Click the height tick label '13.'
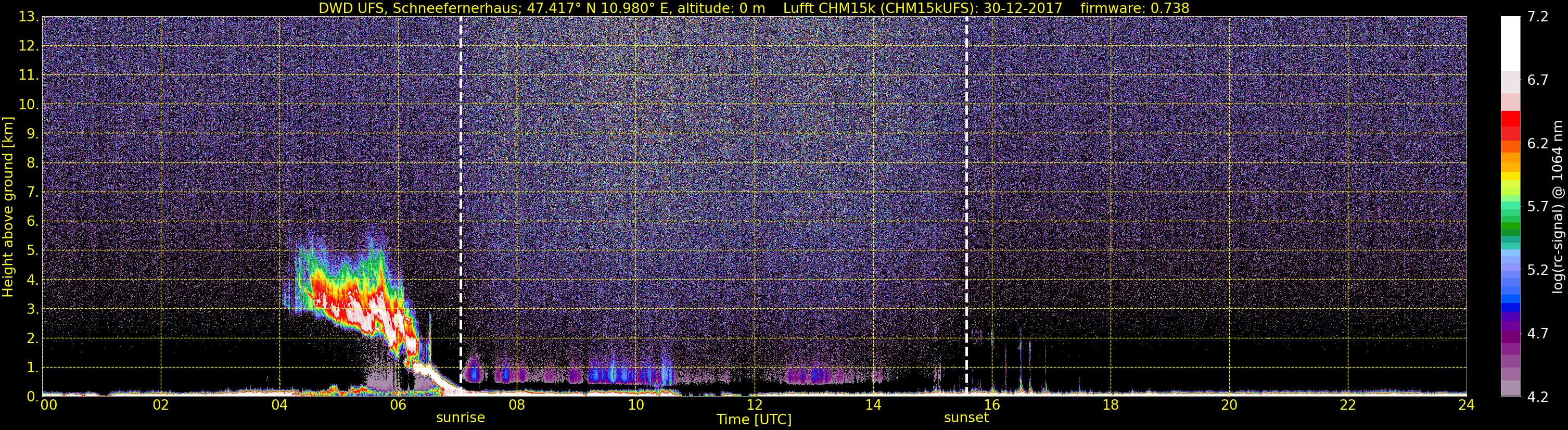 click(29, 17)
